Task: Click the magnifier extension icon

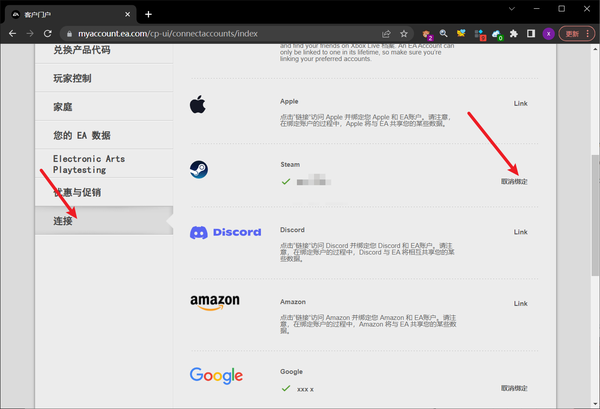Action: [443, 34]
